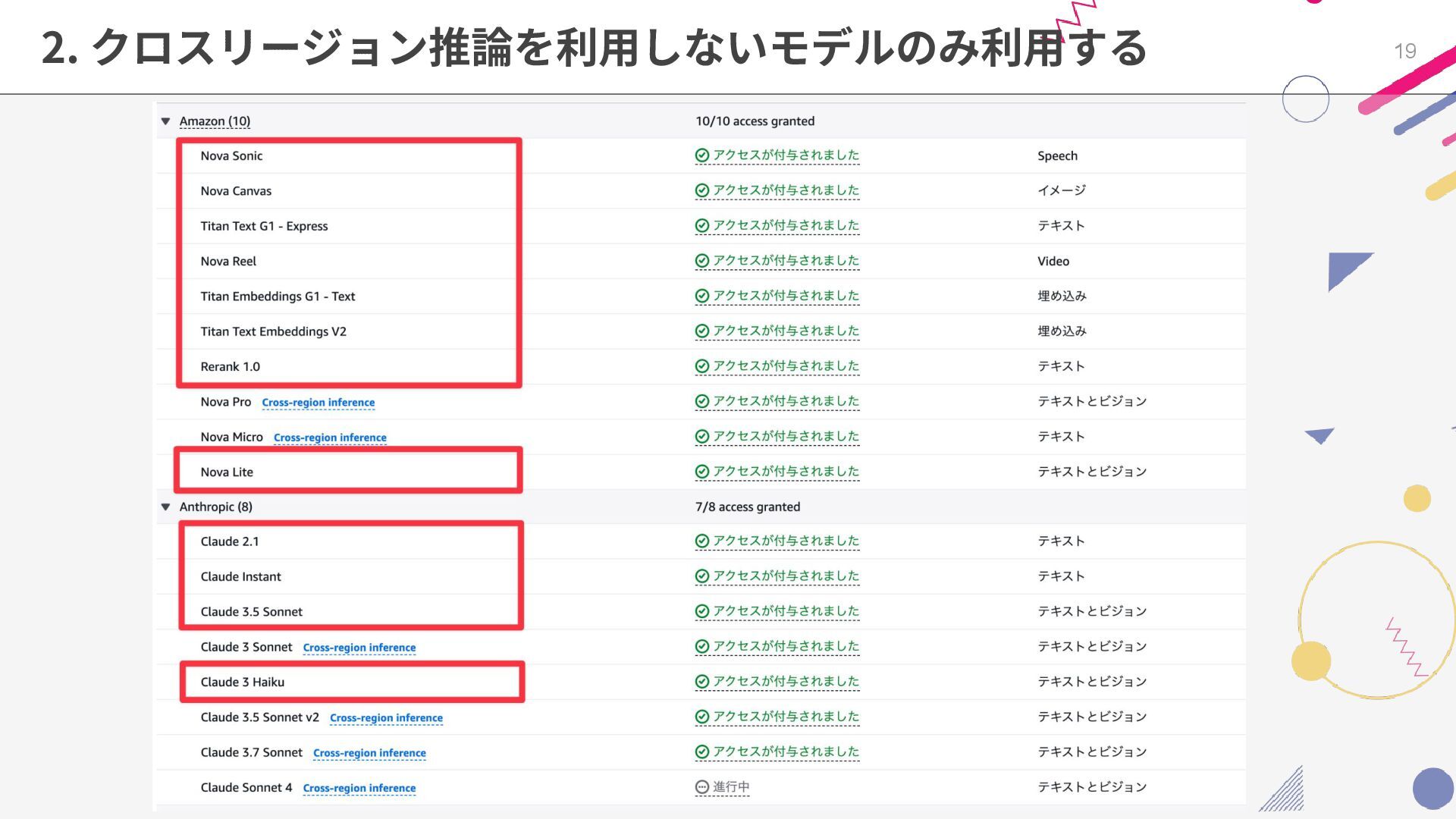Image resolution: width=1456 pixels, height=819 pixels.
Task: Click the check icon in the Claude 3 Sonnet row
Action: (x=702, y=646)
